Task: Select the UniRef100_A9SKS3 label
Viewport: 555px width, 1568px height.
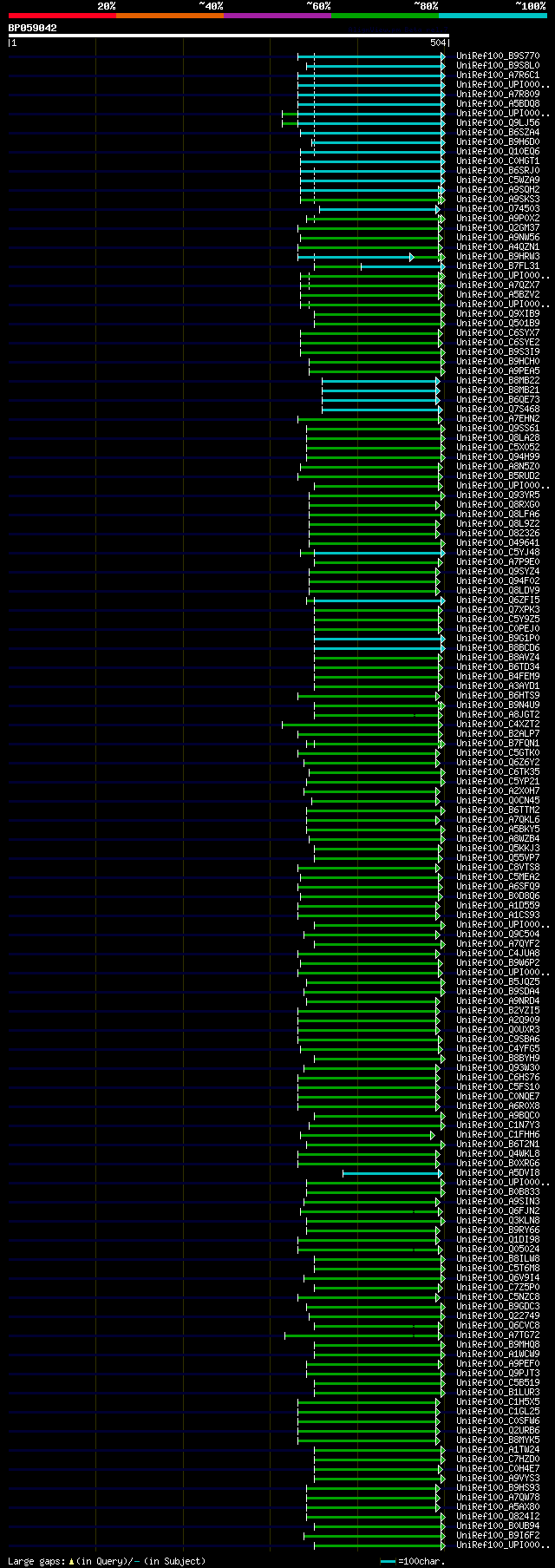Action: [499, 199]
